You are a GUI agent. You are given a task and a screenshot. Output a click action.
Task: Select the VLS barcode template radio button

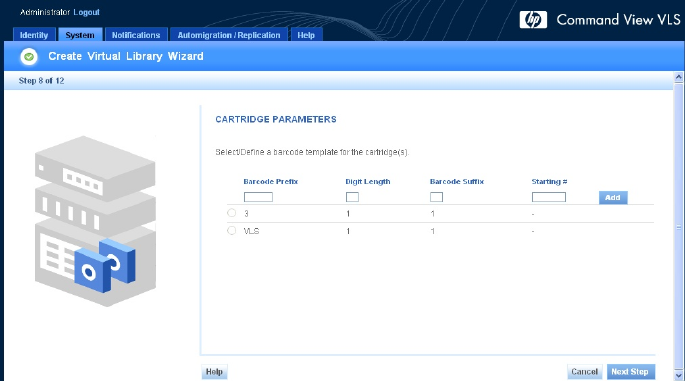(232, 230)
